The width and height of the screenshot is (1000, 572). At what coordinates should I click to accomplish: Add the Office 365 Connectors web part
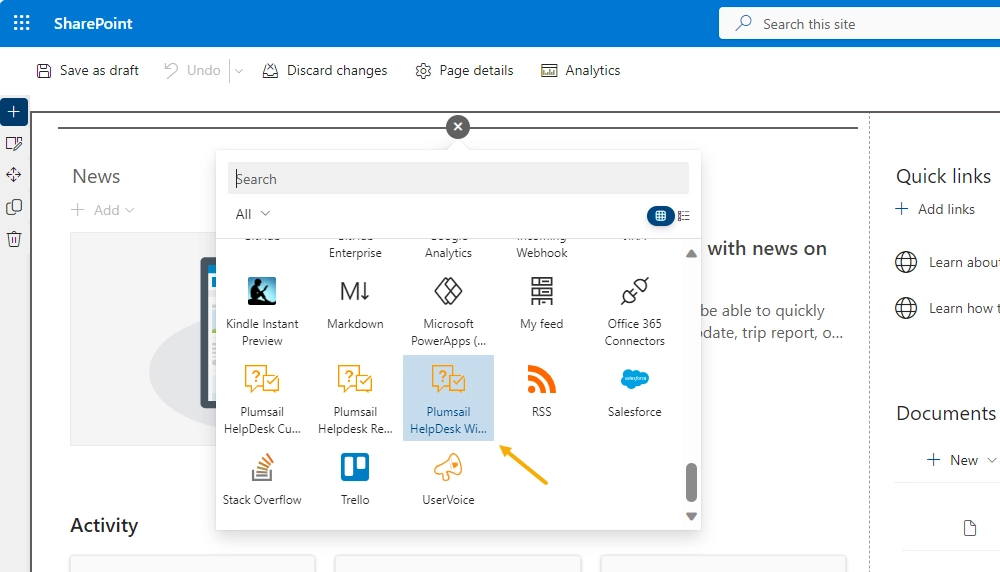point(635,311)
